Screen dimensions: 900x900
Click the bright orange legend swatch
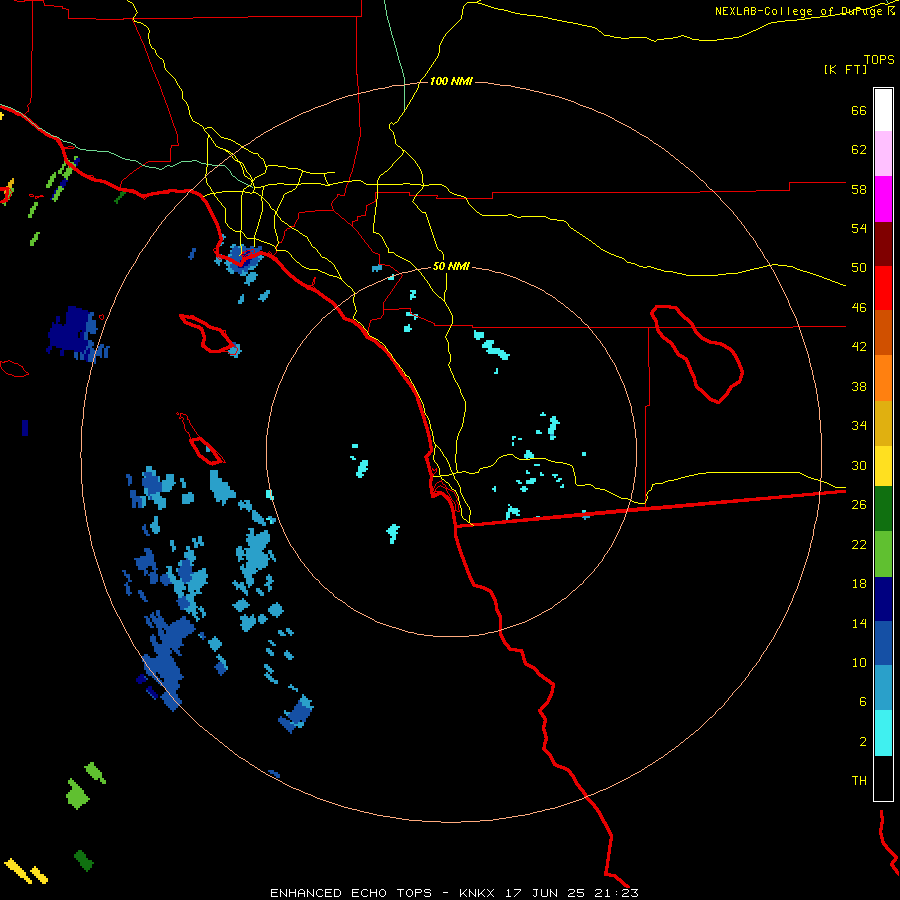pos(883,378)
